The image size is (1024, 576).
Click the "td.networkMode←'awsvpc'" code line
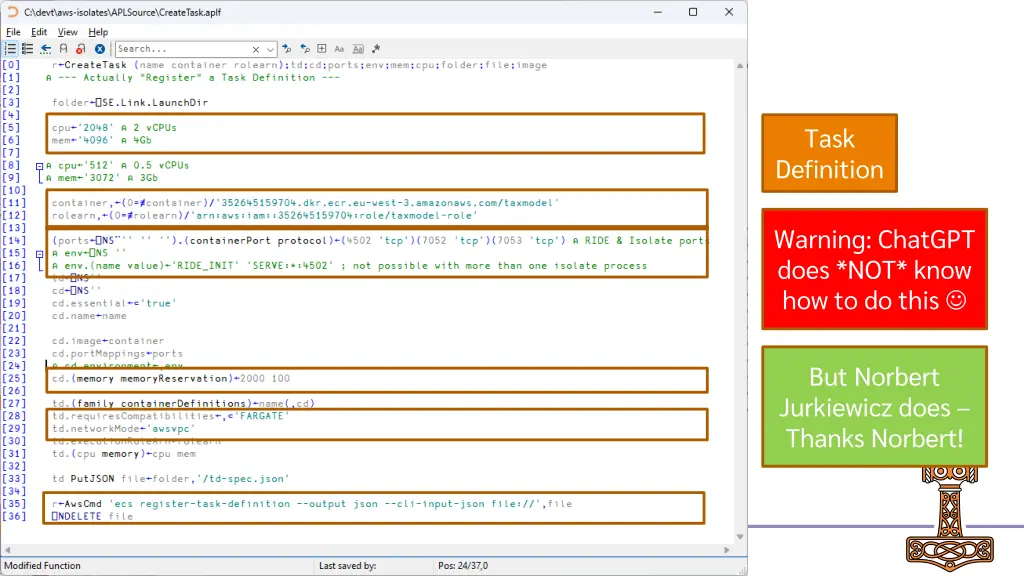pyautogui.click(x=123, y=429)
